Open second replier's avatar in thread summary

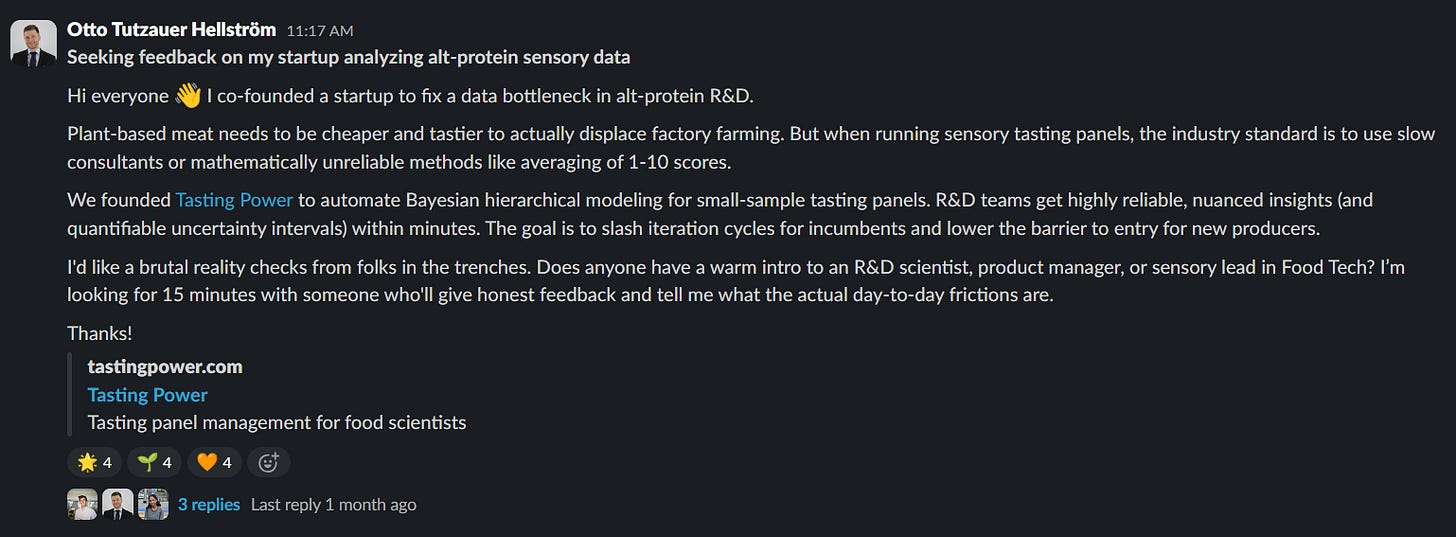tap(117, 504)
